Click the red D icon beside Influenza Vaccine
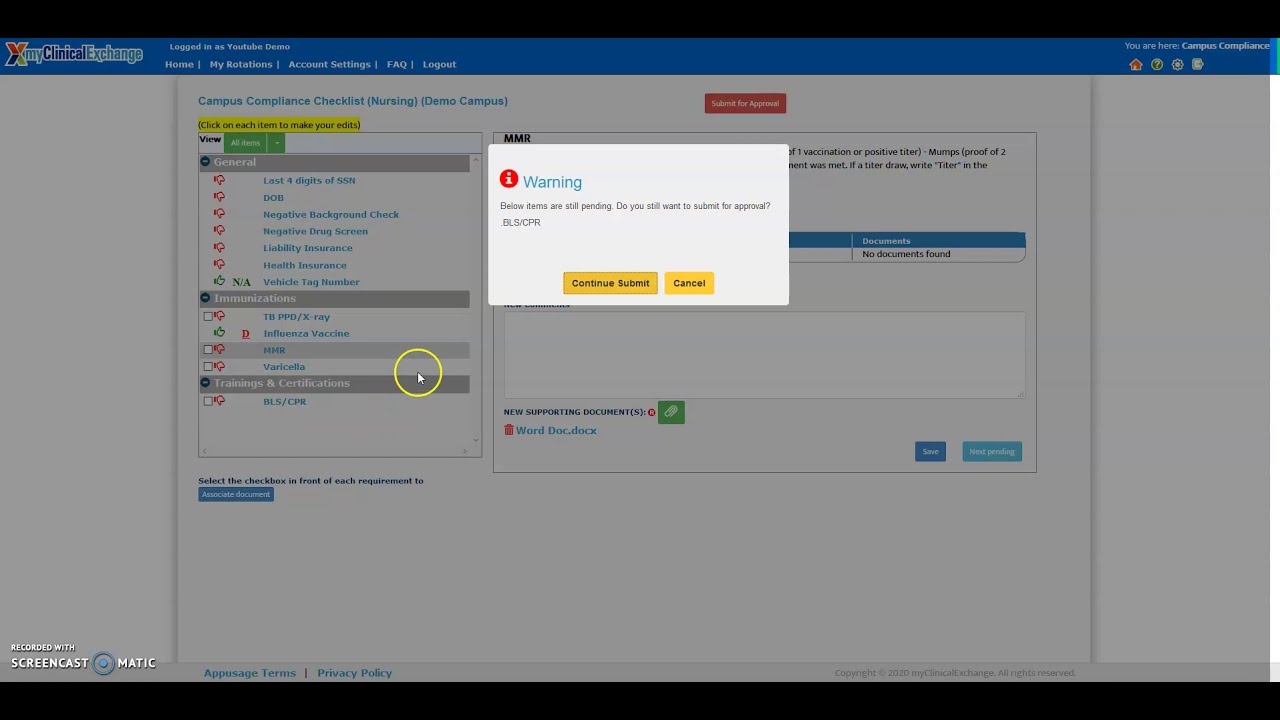This screenshot has width=1280, height=720. (x=245, y=333)
